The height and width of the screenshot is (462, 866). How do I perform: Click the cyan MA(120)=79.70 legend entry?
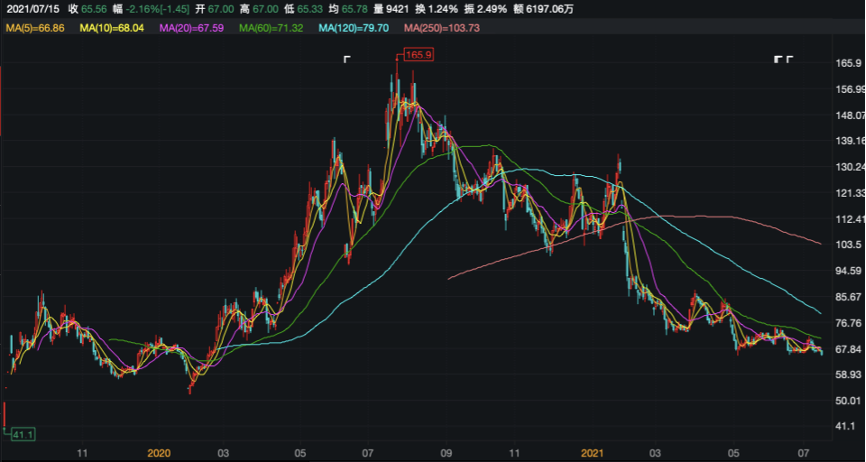(353, 28)
